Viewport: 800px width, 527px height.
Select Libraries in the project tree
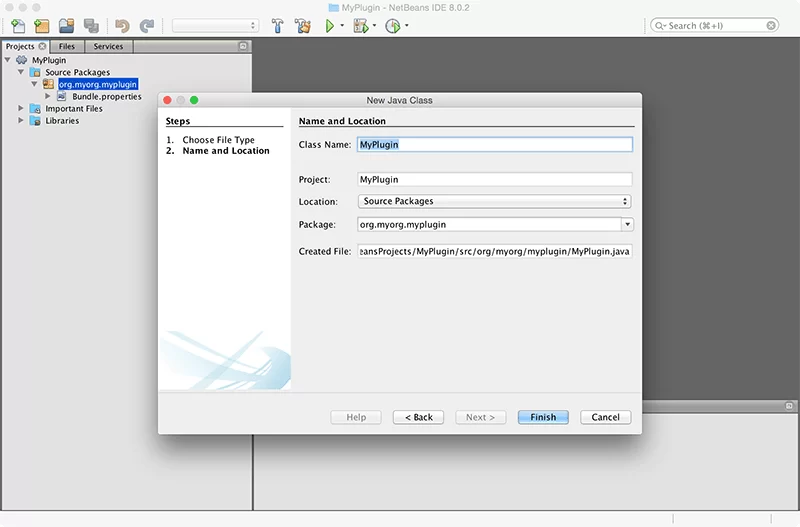pos(62,121)
